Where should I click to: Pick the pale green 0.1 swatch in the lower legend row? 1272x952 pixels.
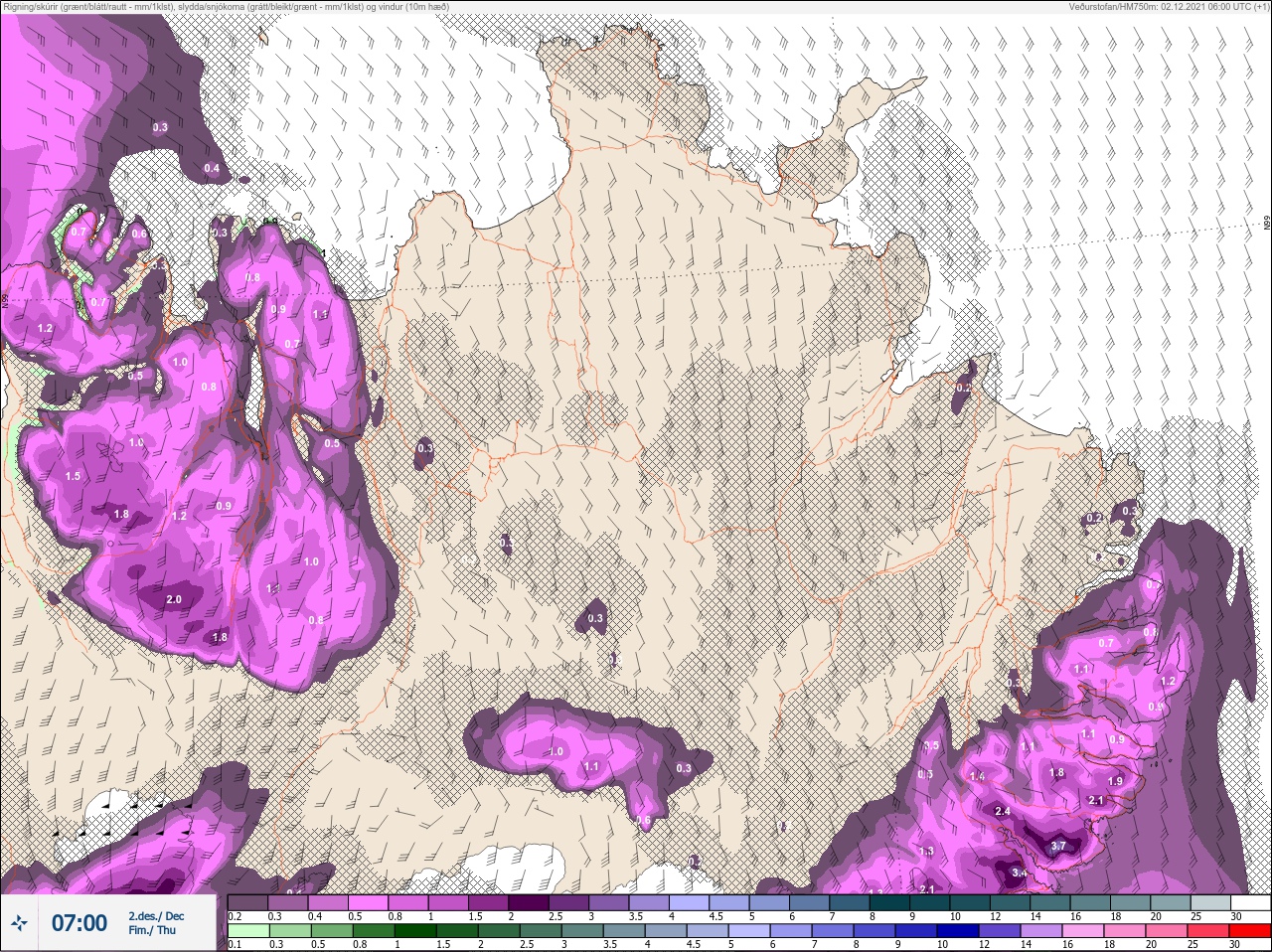(247, 931)
